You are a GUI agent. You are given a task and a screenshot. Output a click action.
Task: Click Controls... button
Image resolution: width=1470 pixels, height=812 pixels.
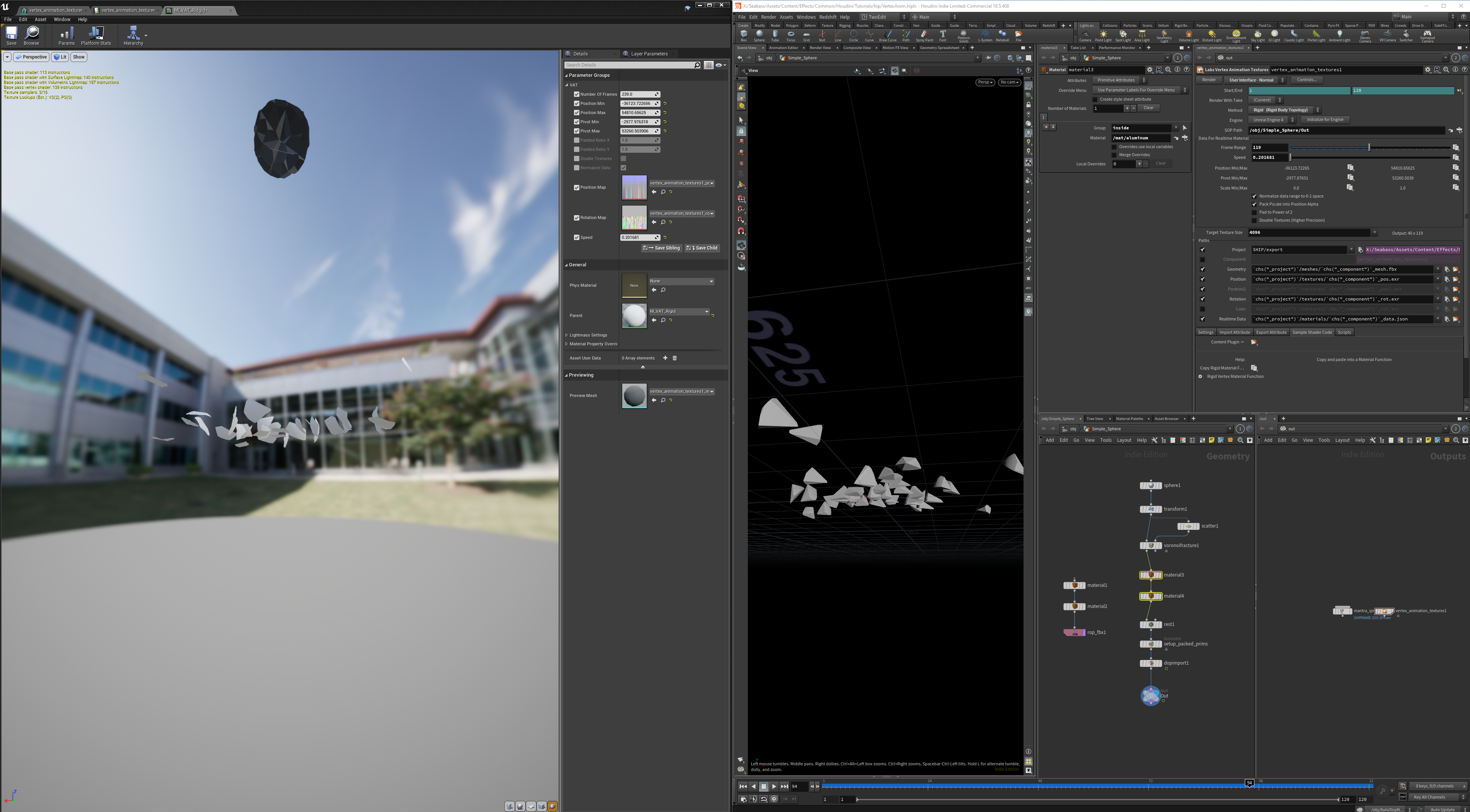point(1307,80)
